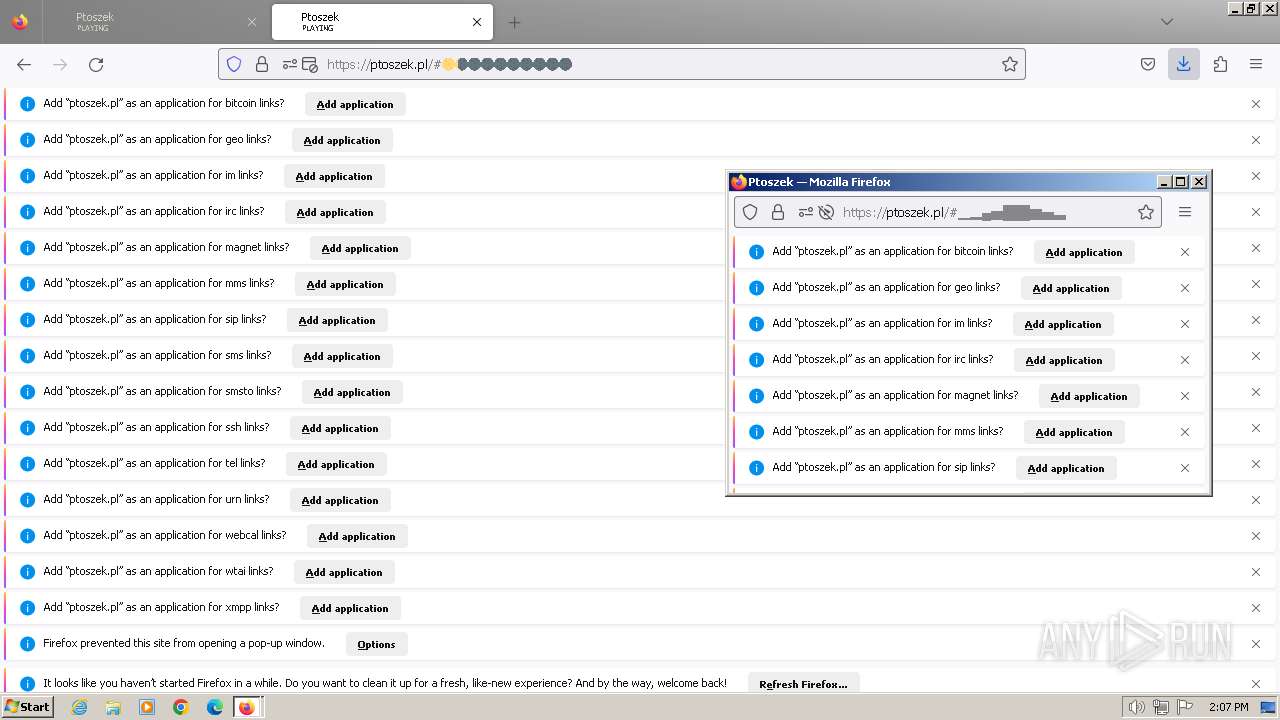Open the 2:07 PM clock in system tray

pyautogui.click(x=1228, y=708)
